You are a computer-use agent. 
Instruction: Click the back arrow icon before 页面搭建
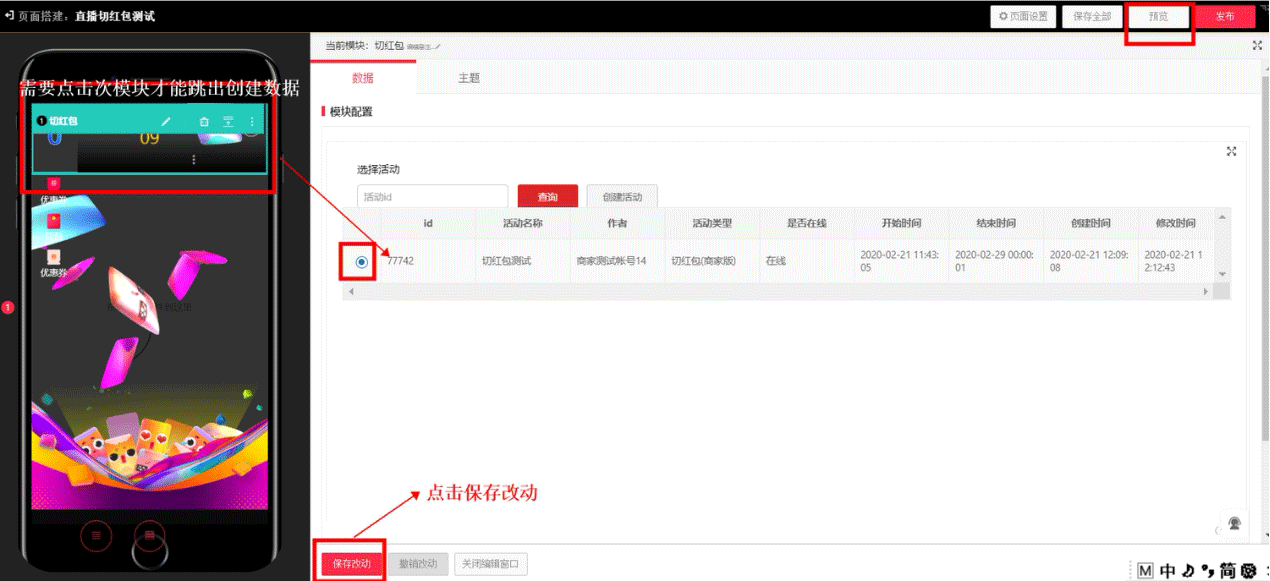click(x=9, y=16)
